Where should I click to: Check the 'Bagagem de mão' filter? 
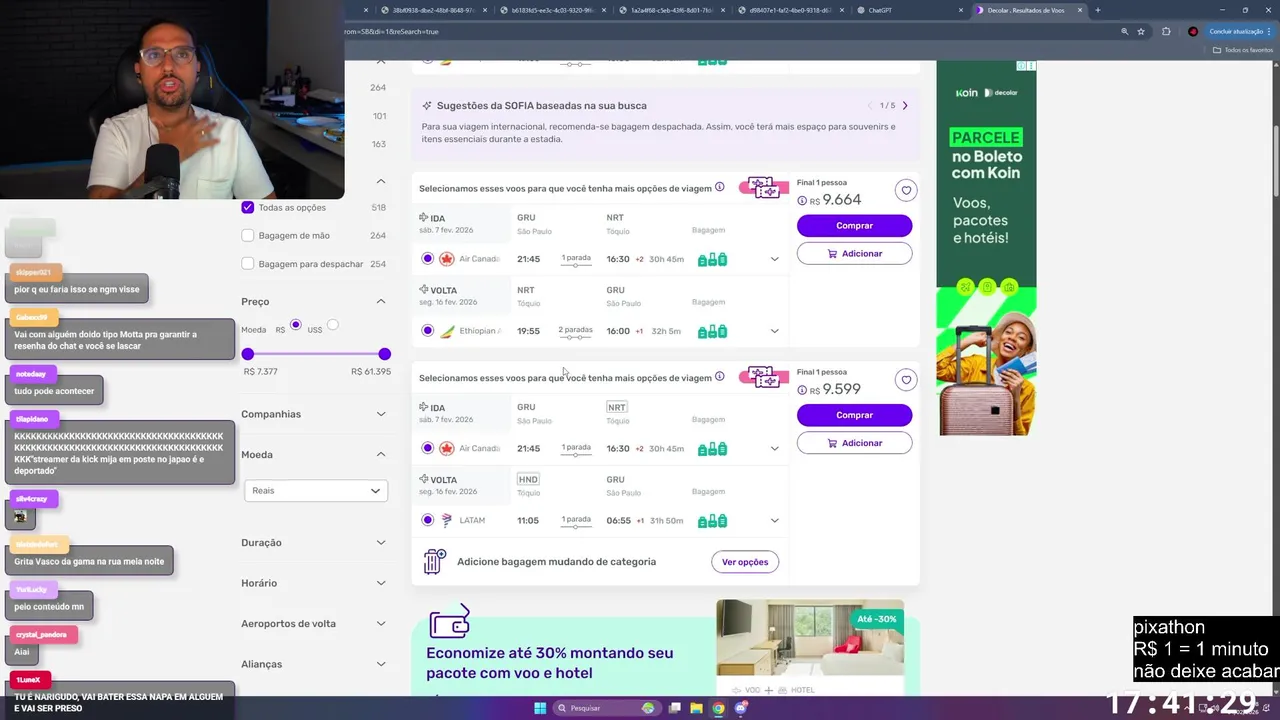point(248,235)
